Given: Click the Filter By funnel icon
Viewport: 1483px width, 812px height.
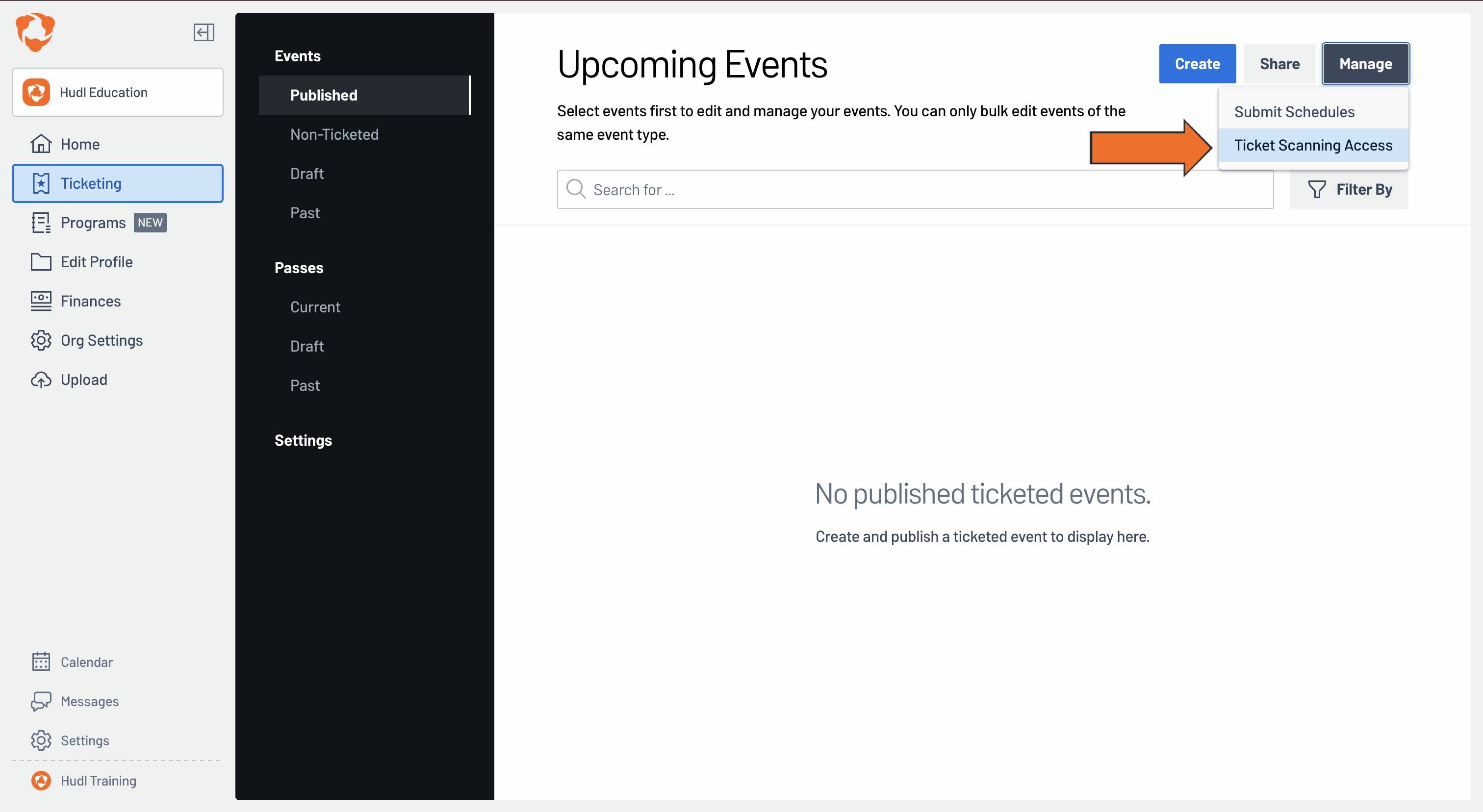Looking at the screenshot, I should coord(1317,189).
